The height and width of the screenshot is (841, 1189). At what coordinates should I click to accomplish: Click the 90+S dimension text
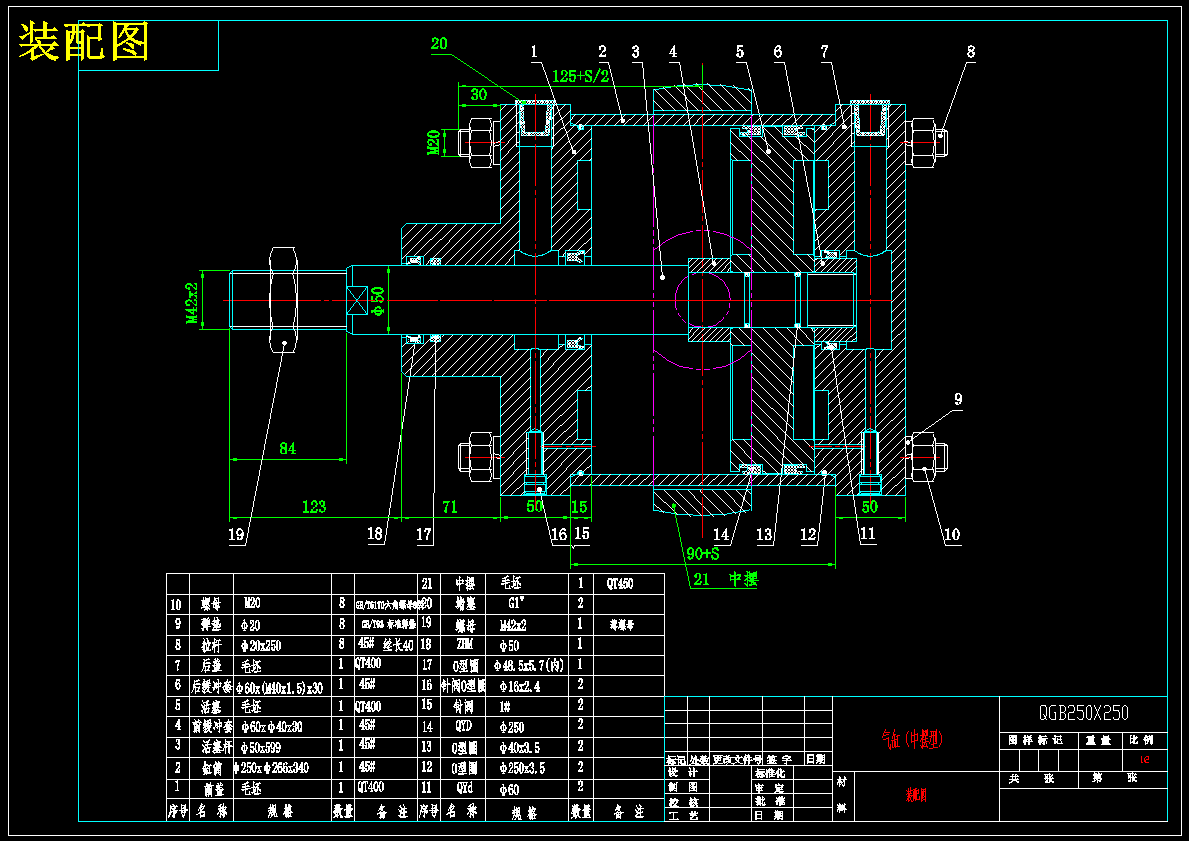(x=703, y=554)
